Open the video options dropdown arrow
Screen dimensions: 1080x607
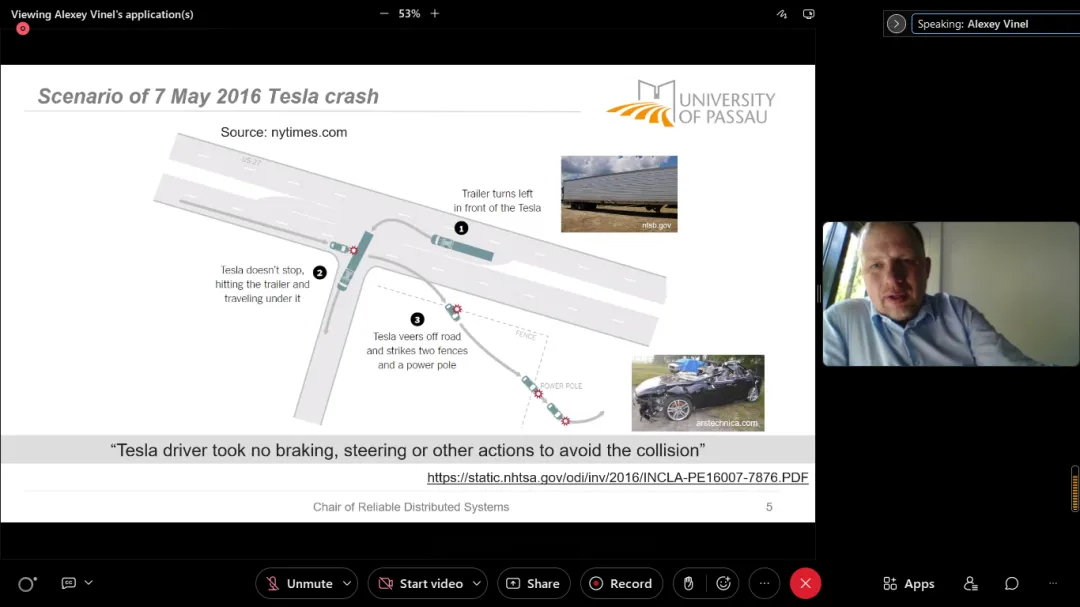477,584
